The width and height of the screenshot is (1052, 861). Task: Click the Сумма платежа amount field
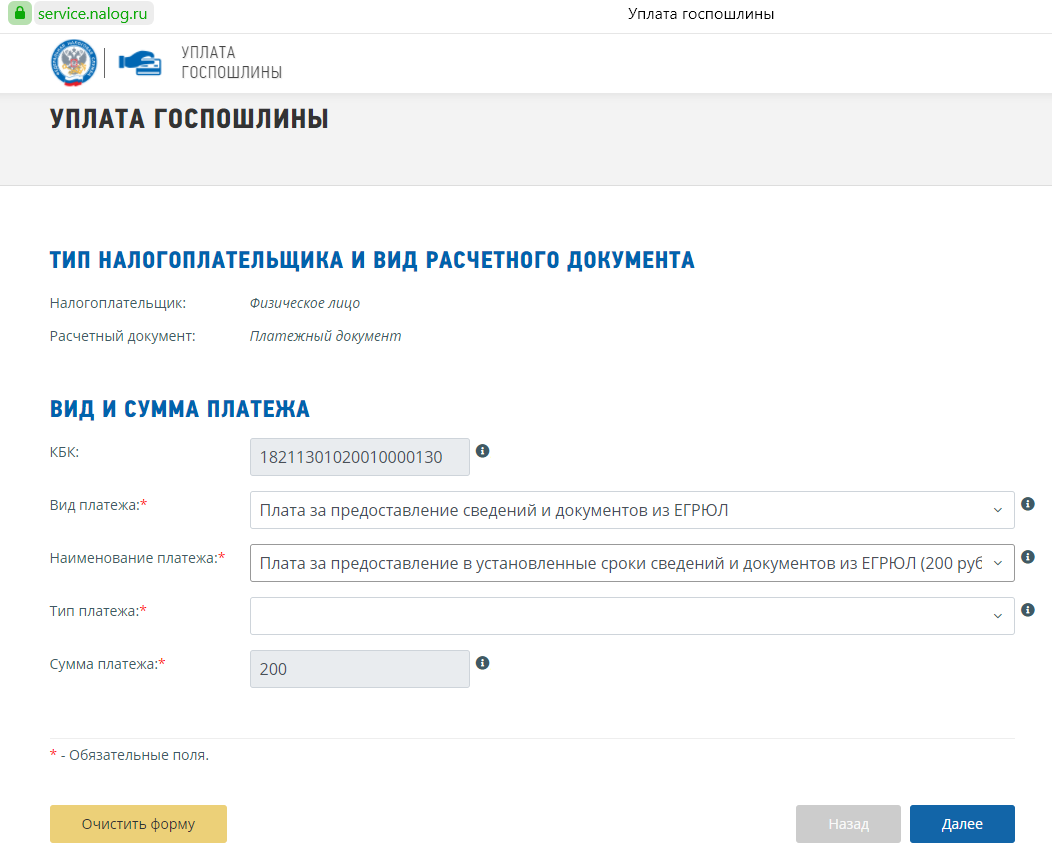coord(359,668)
